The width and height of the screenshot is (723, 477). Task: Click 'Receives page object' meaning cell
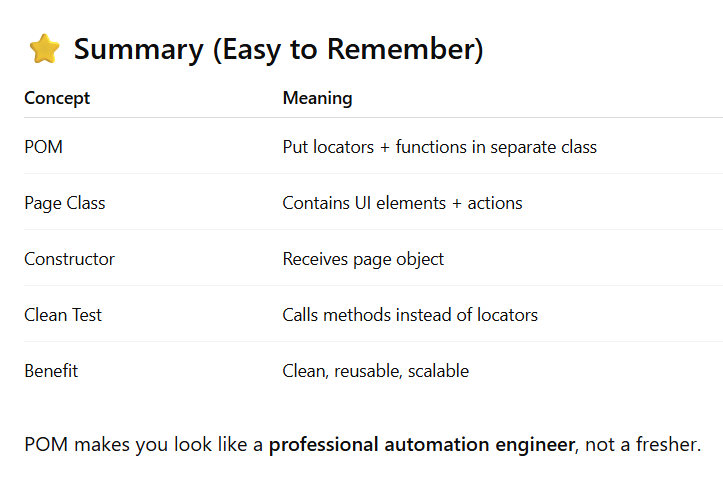point(363,259)
